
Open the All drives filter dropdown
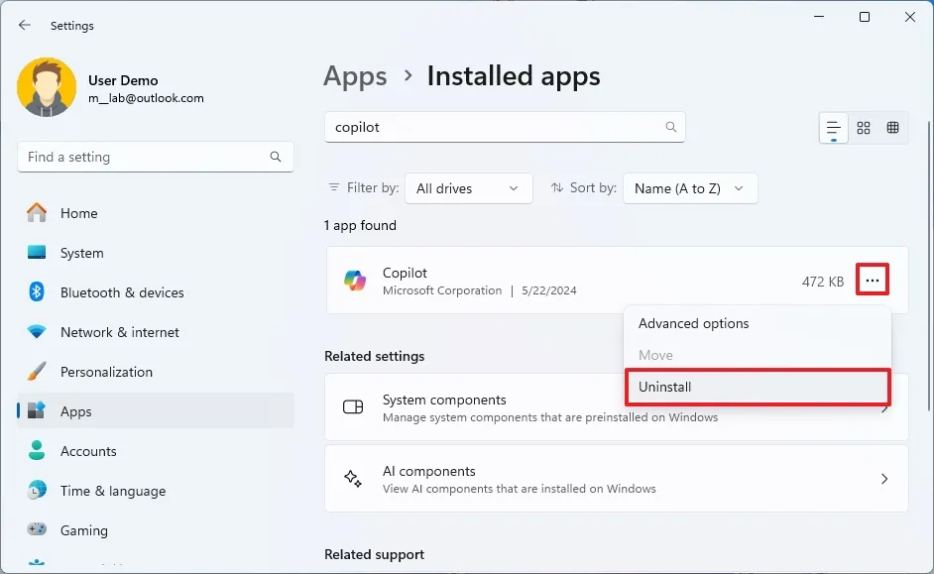(x=468, y=189)
